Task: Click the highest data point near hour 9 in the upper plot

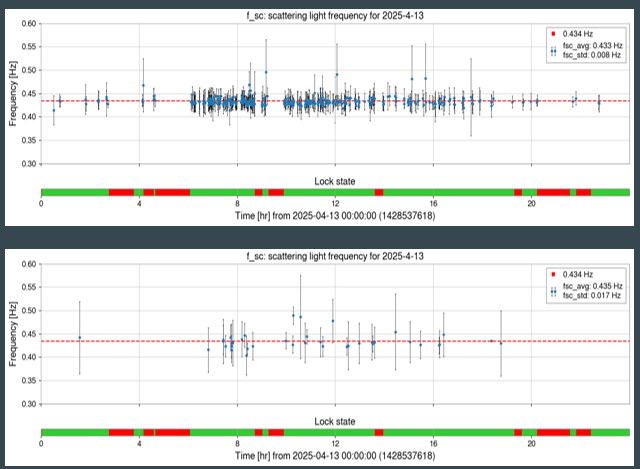Action: [x=266, y=72]
